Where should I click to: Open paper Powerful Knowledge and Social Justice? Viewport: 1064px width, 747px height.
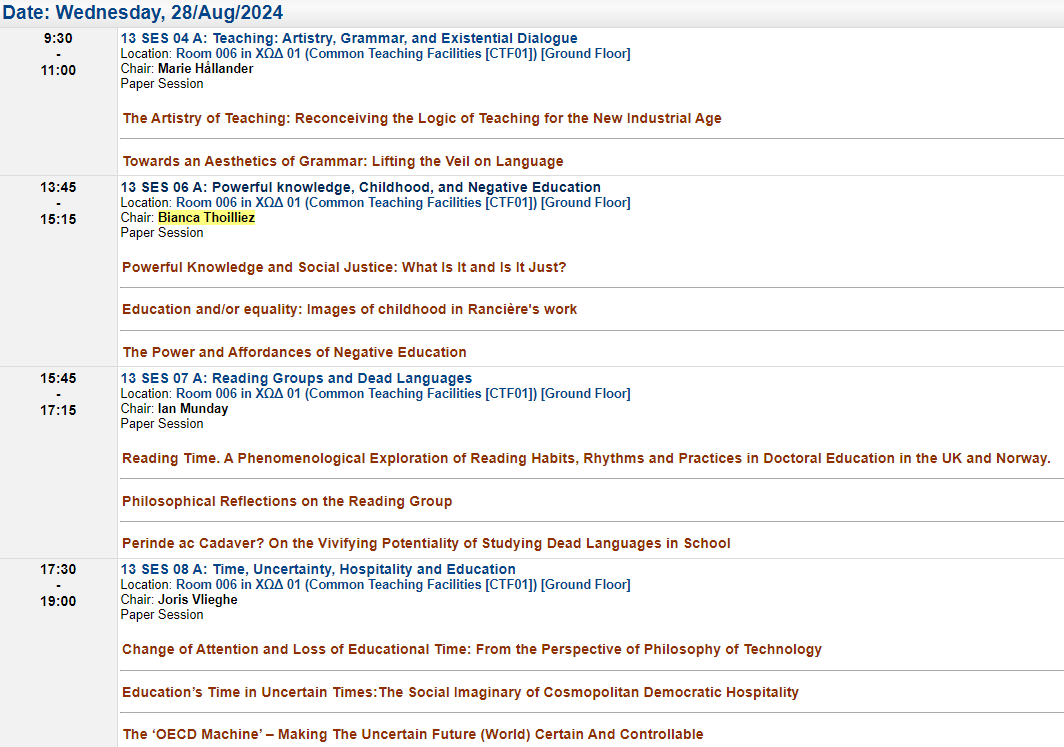click(x=344, y=267)
